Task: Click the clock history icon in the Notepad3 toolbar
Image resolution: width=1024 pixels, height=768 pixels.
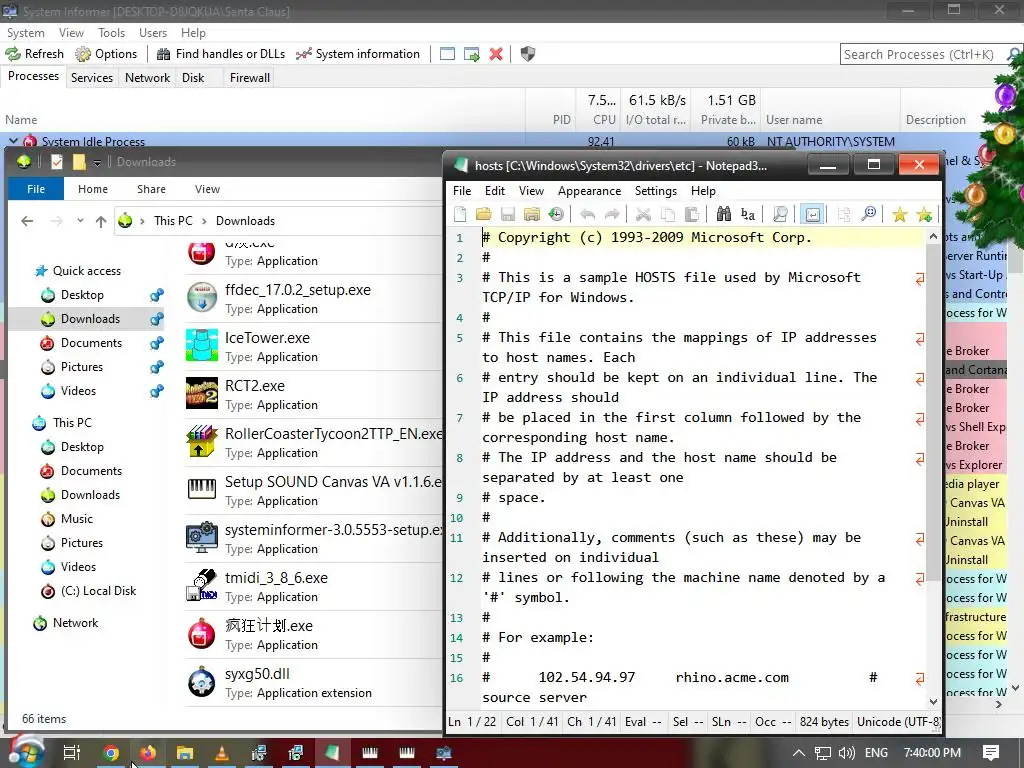Action: tap(556, 214)
